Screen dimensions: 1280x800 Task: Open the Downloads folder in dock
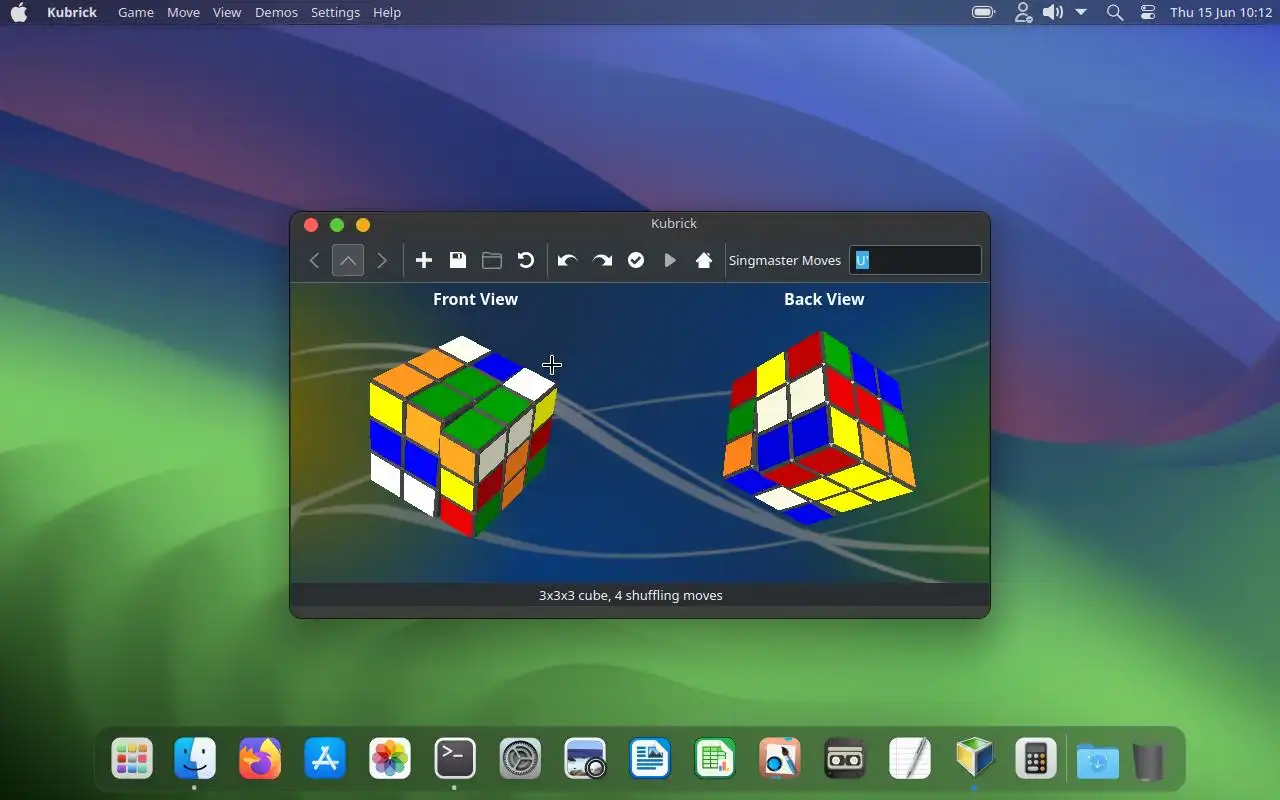[1097, 762]
